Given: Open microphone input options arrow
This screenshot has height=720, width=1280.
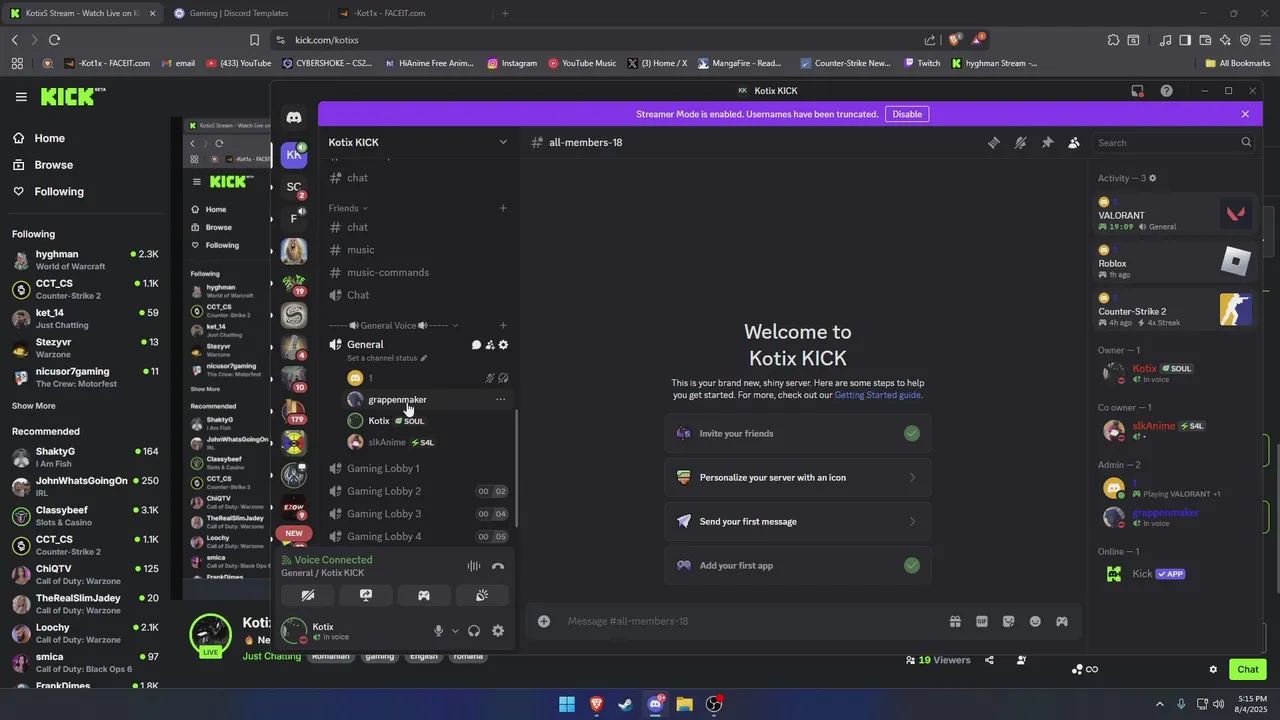Looking at the screenshot, I should pyautogui.click(x=455, y=631).
